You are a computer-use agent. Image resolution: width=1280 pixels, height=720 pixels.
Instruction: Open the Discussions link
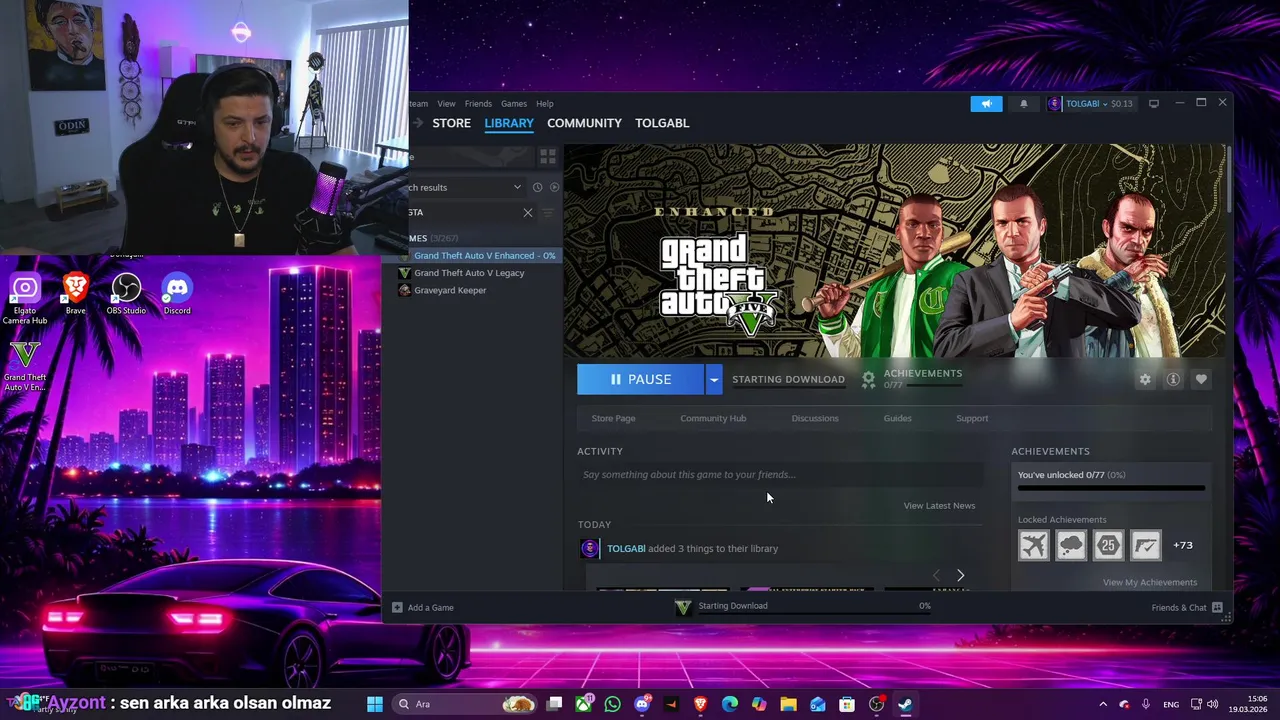click(x=815, y=418)
